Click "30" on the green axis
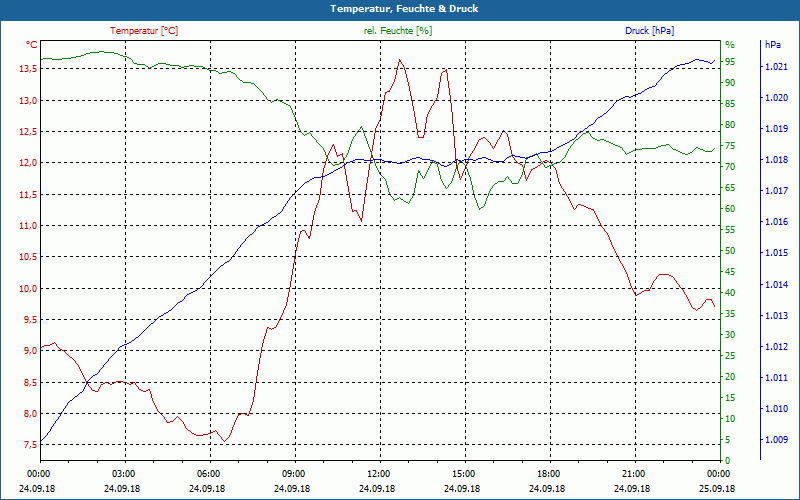 [730, 335]
